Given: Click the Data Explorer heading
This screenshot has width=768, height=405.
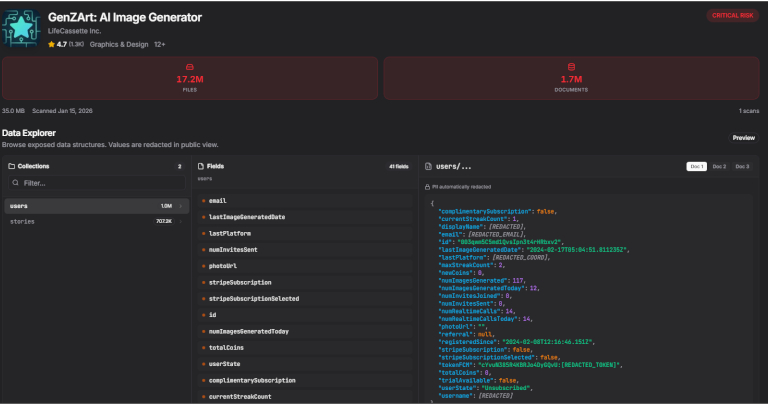Looking at the screenshot, I should pos(29,133).
